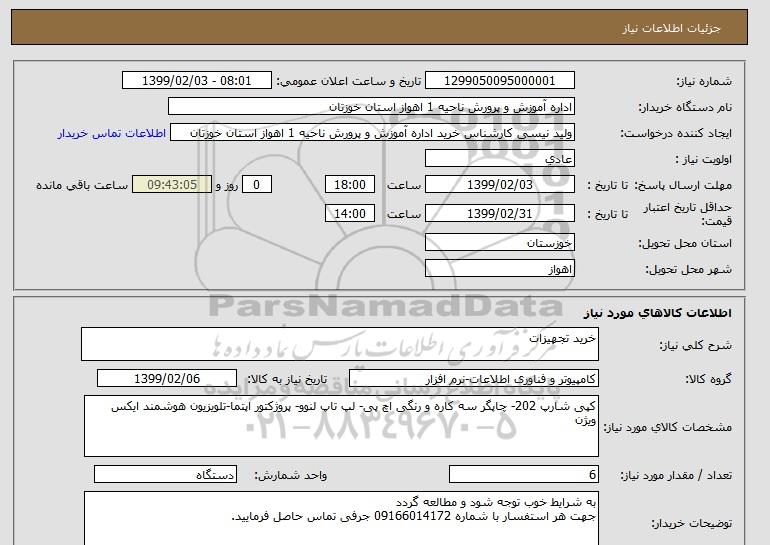Click the label تاريخ و ساعت اعلان عمومی
This screenshot has width=770, height=545.
[349, 82]
